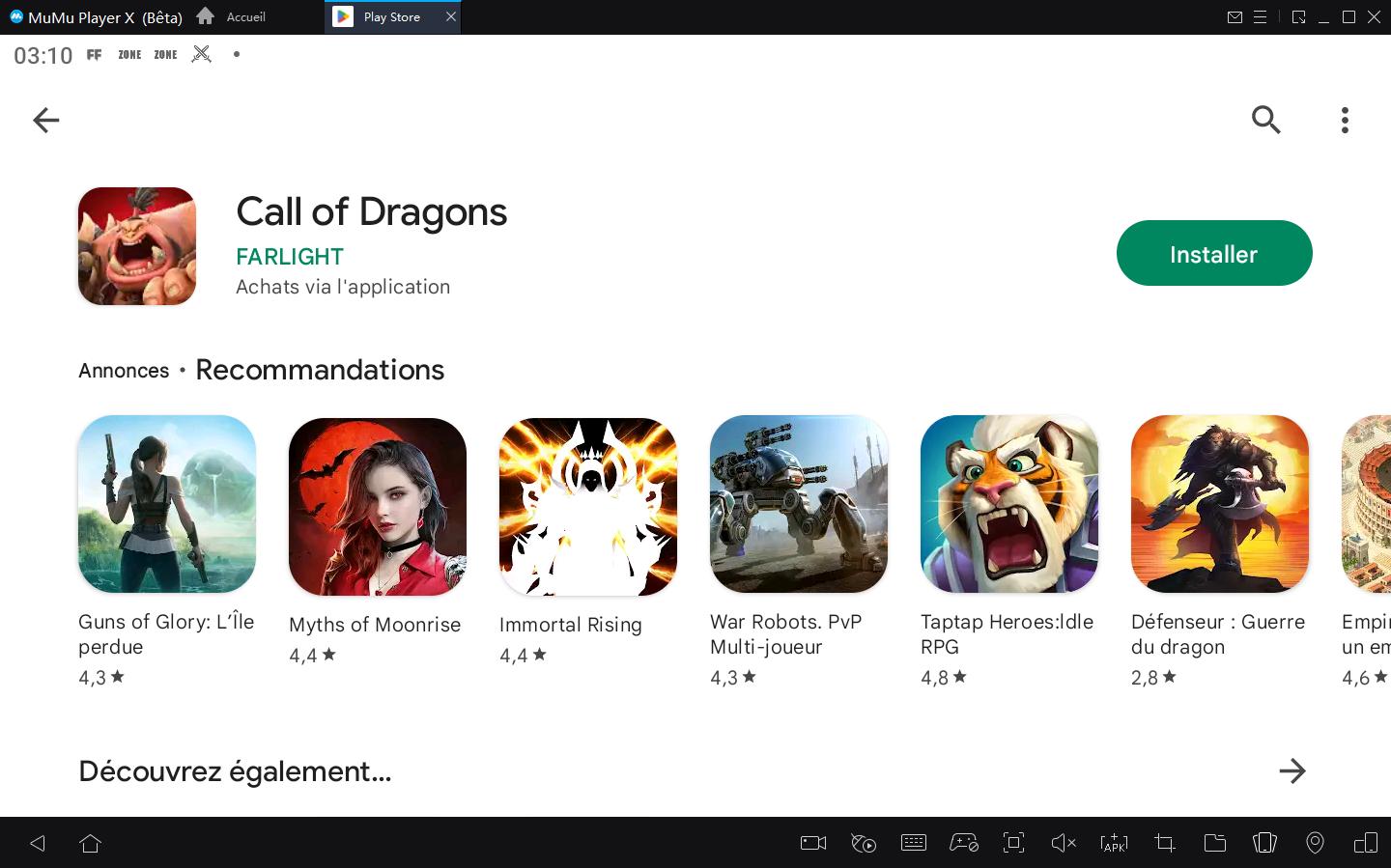
Task: Click the Taptap Heroes:Idle RPG title
Action: tap(1007, 634)
